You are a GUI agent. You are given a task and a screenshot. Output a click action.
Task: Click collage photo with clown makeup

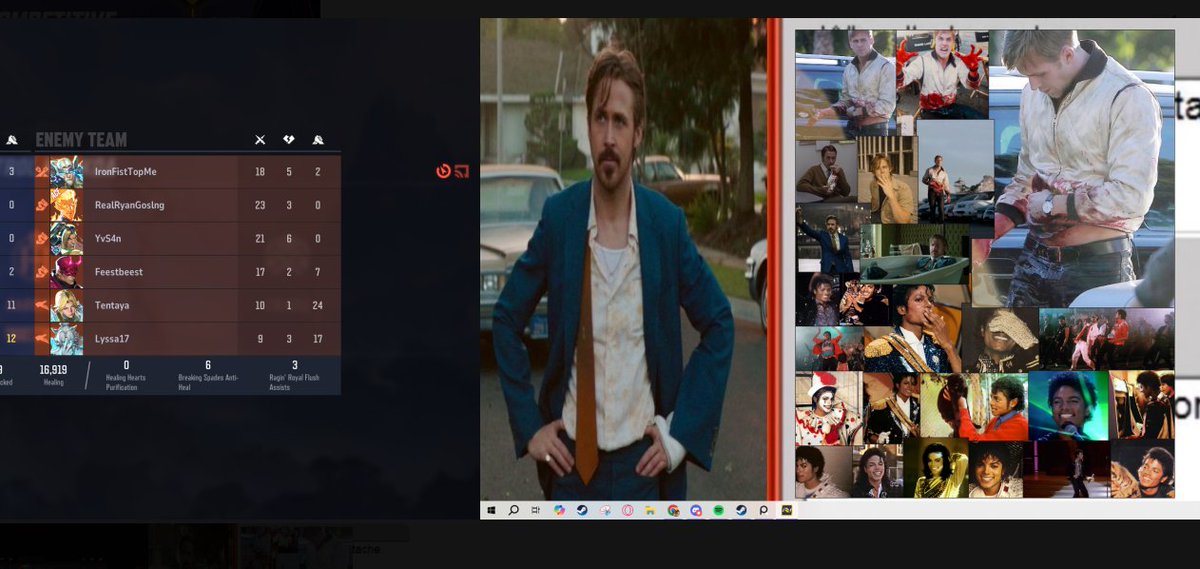click(x=828, y=408)
